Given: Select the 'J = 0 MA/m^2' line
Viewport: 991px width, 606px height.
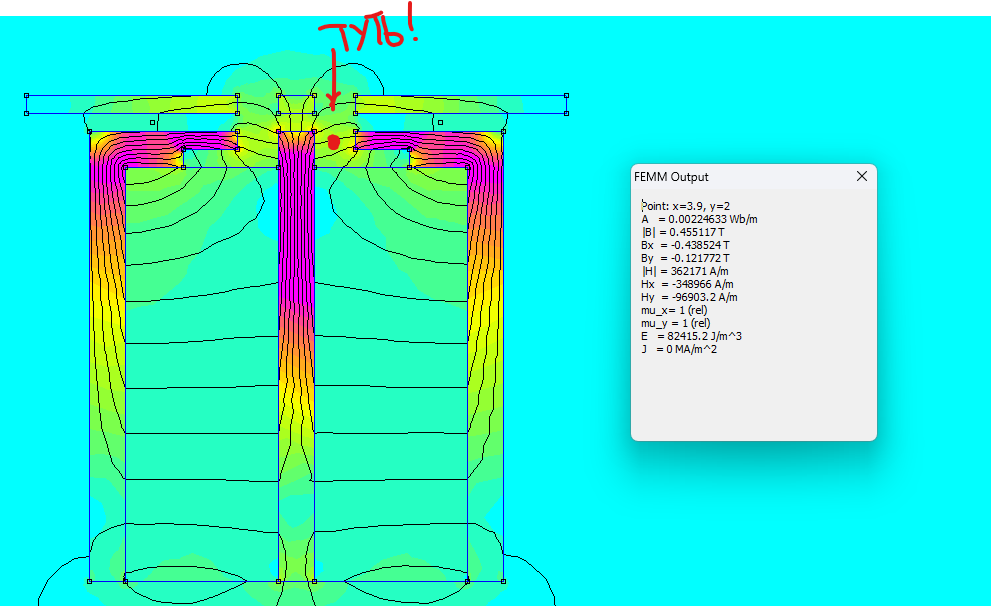Looking at the screenshot, I should (679, 349).
